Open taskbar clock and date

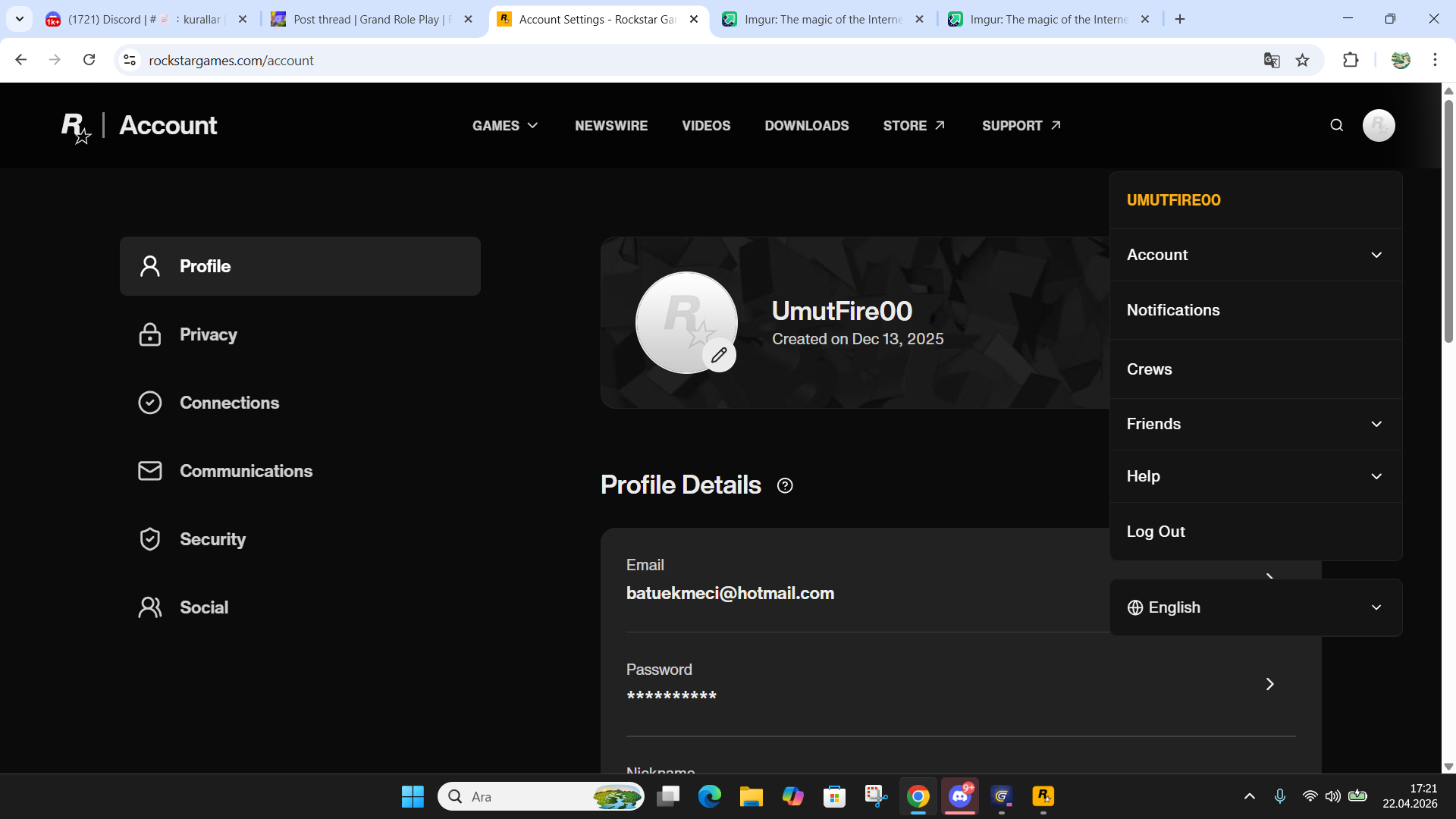coord(1410,796)
